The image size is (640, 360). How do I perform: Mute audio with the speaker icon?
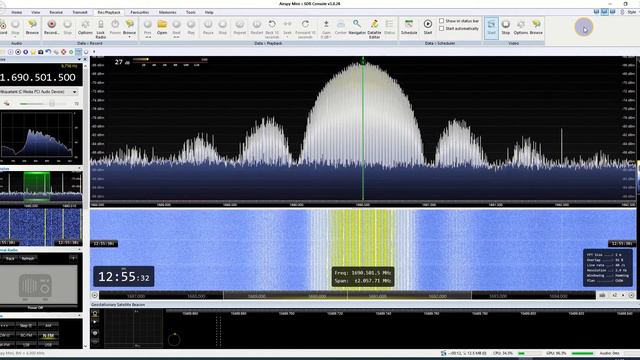pyautogui.click(x=7, y=104)
